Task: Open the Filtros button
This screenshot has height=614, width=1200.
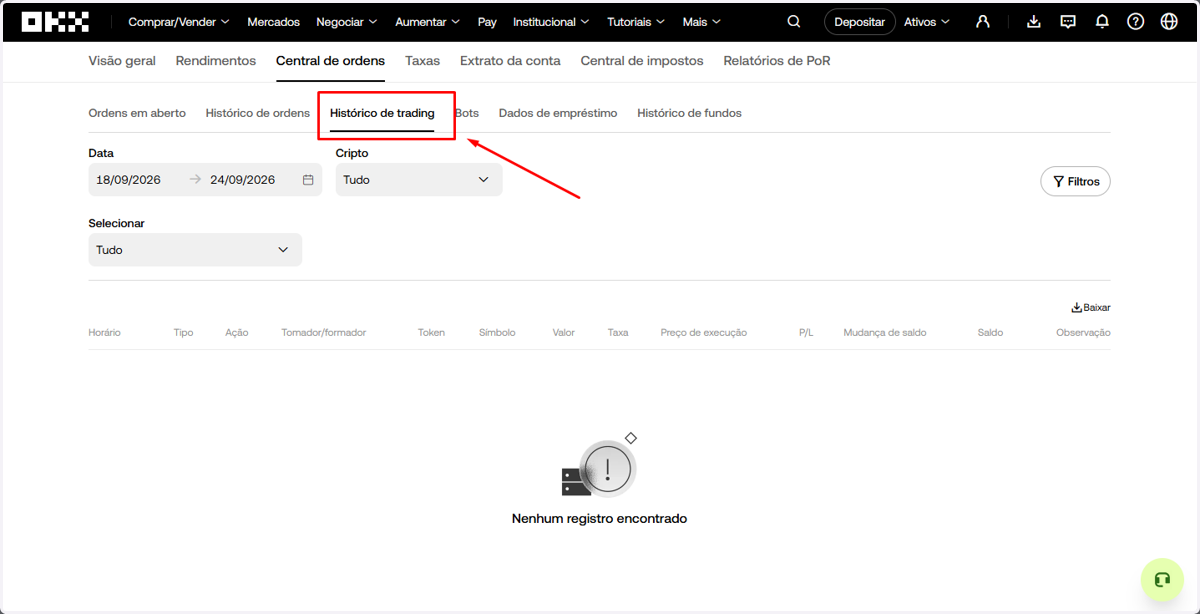Action: pos(1076,181)
